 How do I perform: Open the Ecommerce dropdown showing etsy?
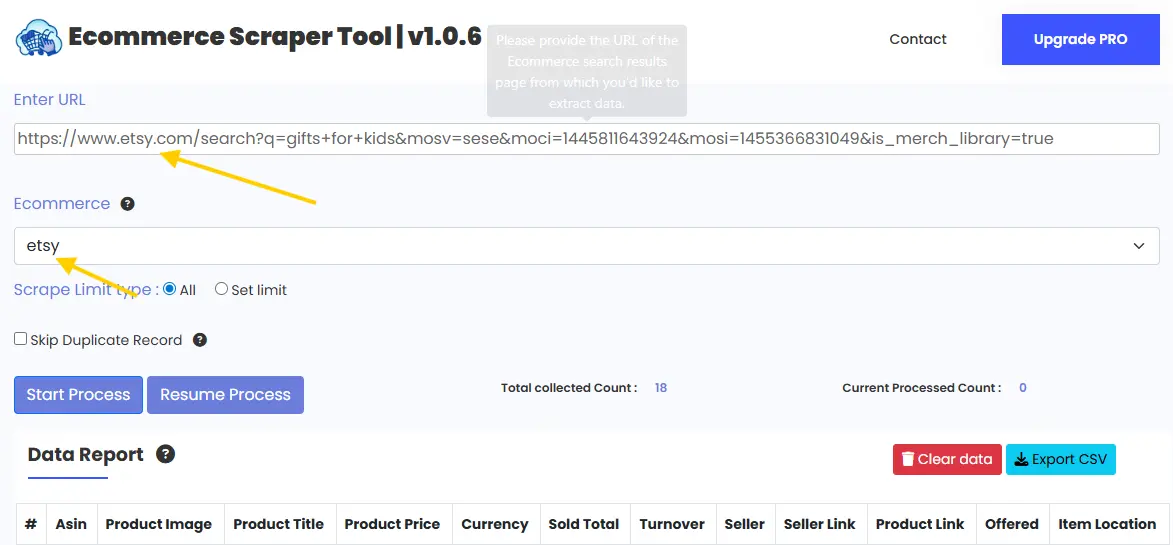(x=586, y=246)
